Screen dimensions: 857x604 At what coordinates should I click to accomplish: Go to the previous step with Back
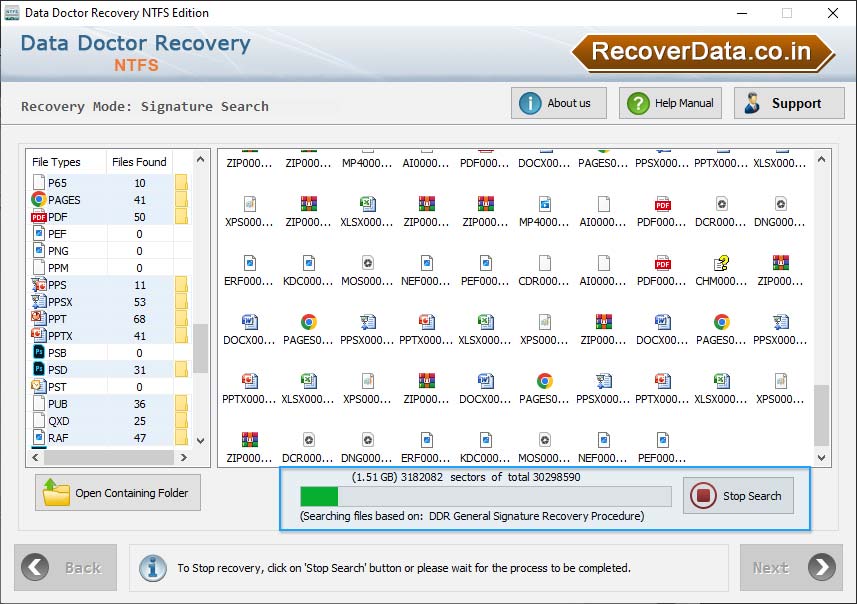click(x=66, y=567)
